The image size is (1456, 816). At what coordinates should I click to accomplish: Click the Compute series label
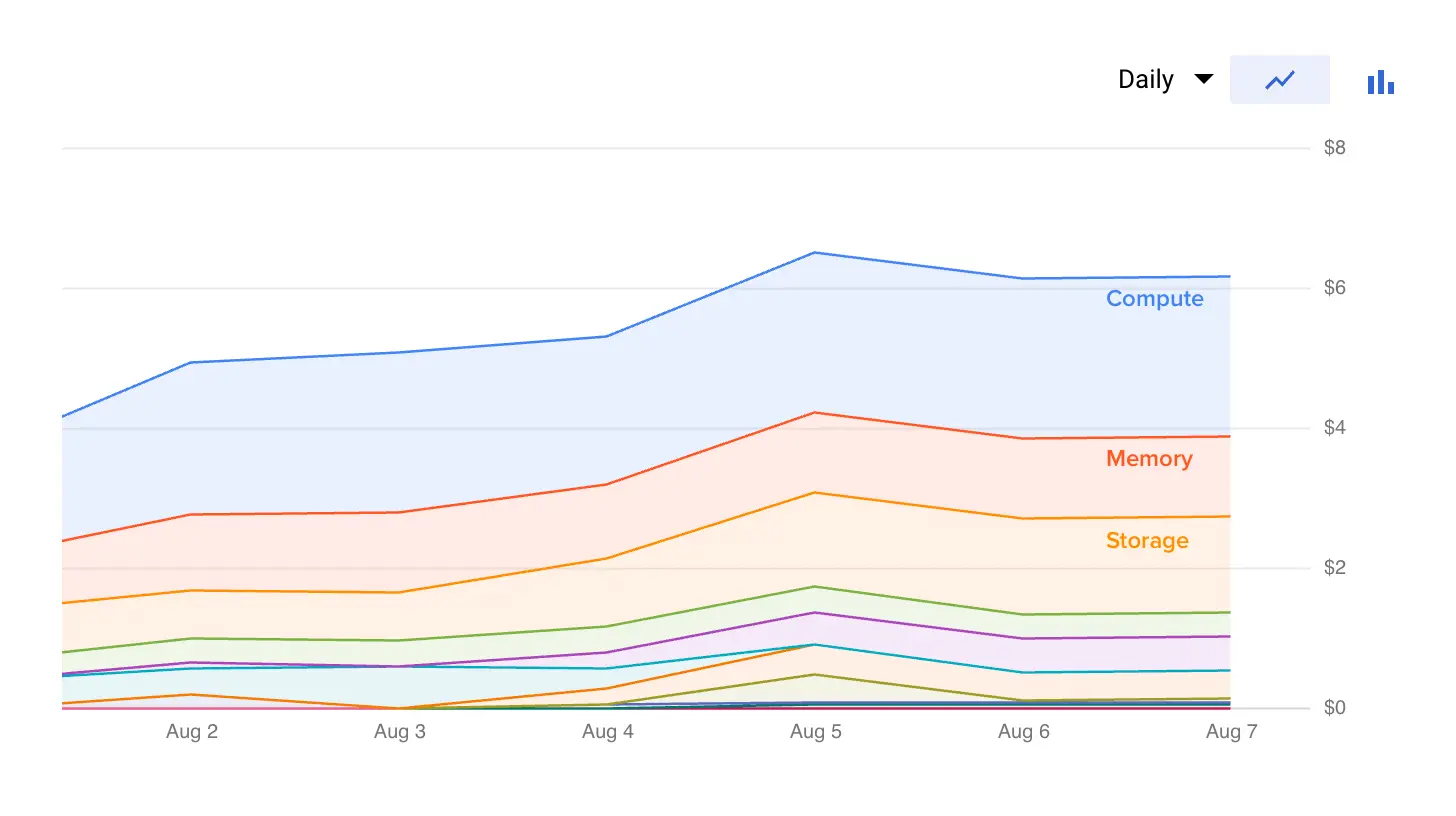coord(1154,299)
